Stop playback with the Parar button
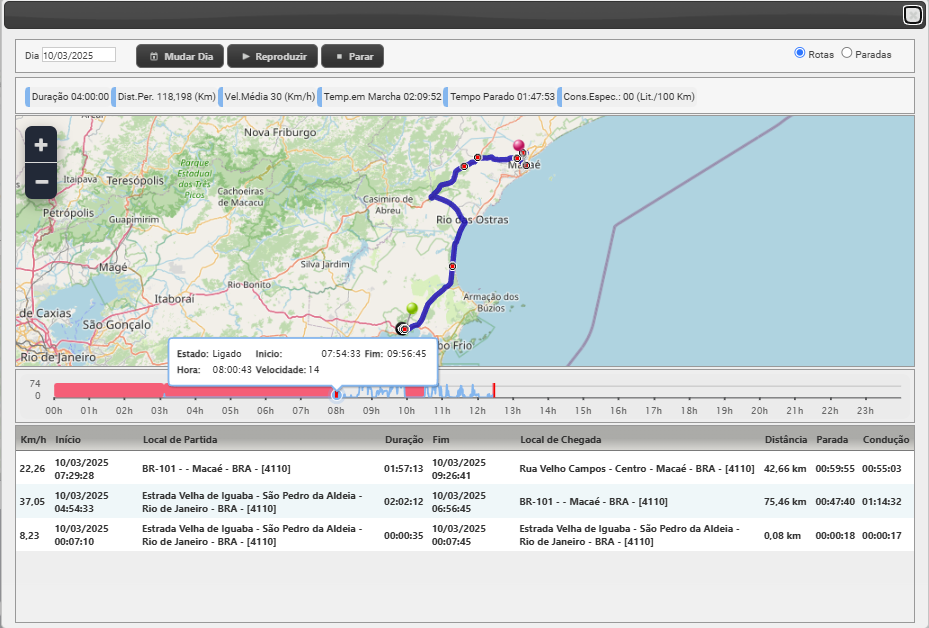Viewport: 929px width, 628px height. tap(353, 56)
